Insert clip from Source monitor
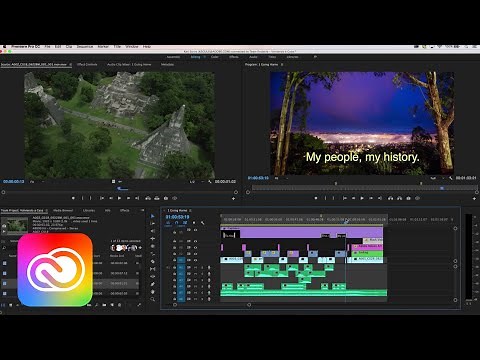The height and width of the screenshot is (360, 480). tap(148, 198)
